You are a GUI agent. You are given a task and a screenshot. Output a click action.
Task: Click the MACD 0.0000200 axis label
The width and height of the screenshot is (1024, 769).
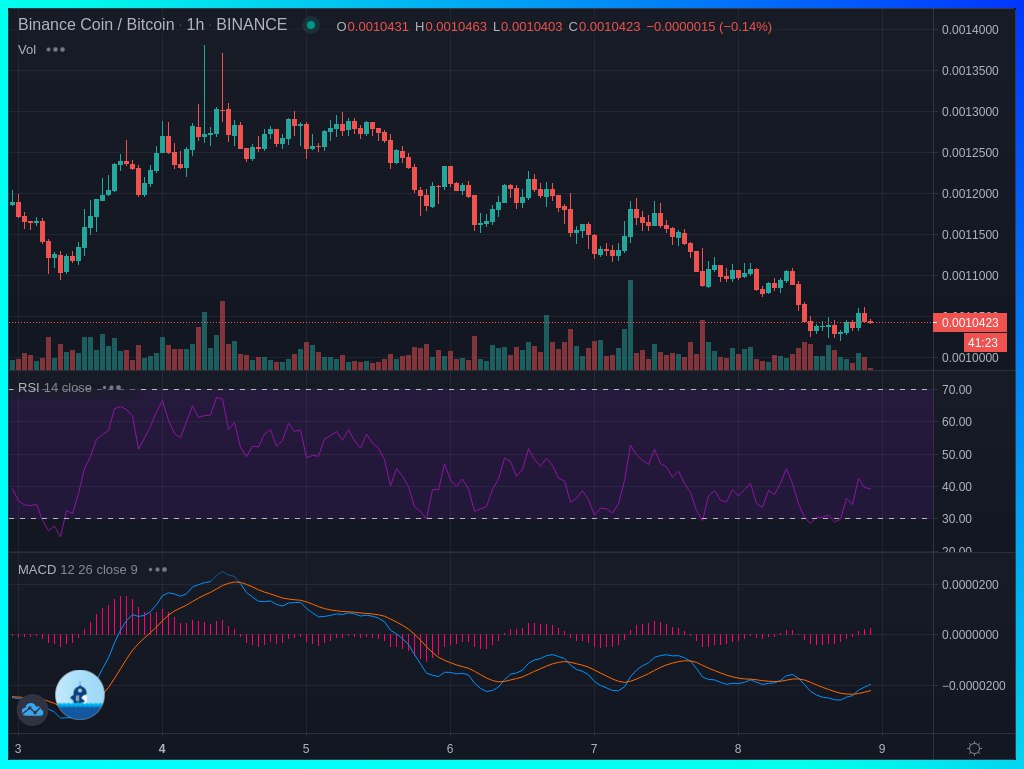click(x=970, y=585)
